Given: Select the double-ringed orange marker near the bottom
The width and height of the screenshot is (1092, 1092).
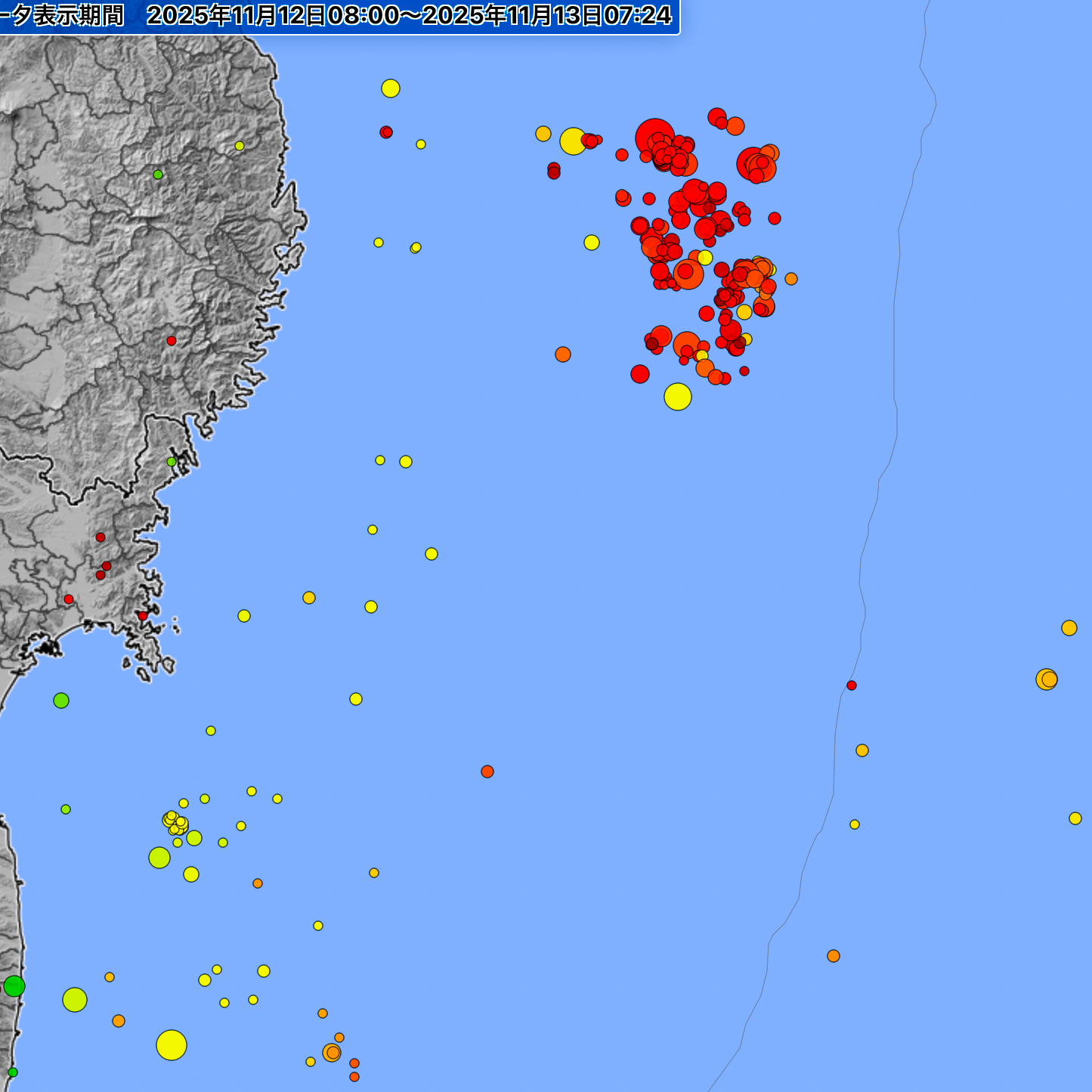Looking at the screenshot, I should coord(332,1053).
